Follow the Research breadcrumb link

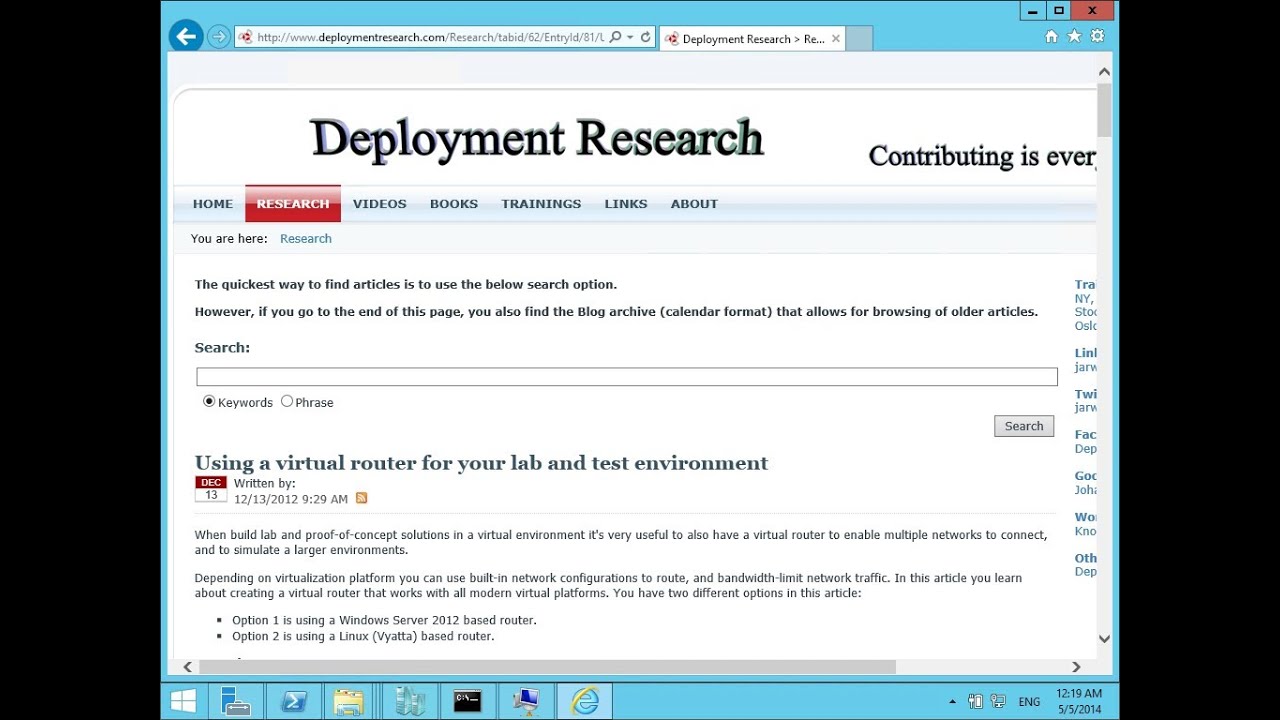(x=306, y=239)
